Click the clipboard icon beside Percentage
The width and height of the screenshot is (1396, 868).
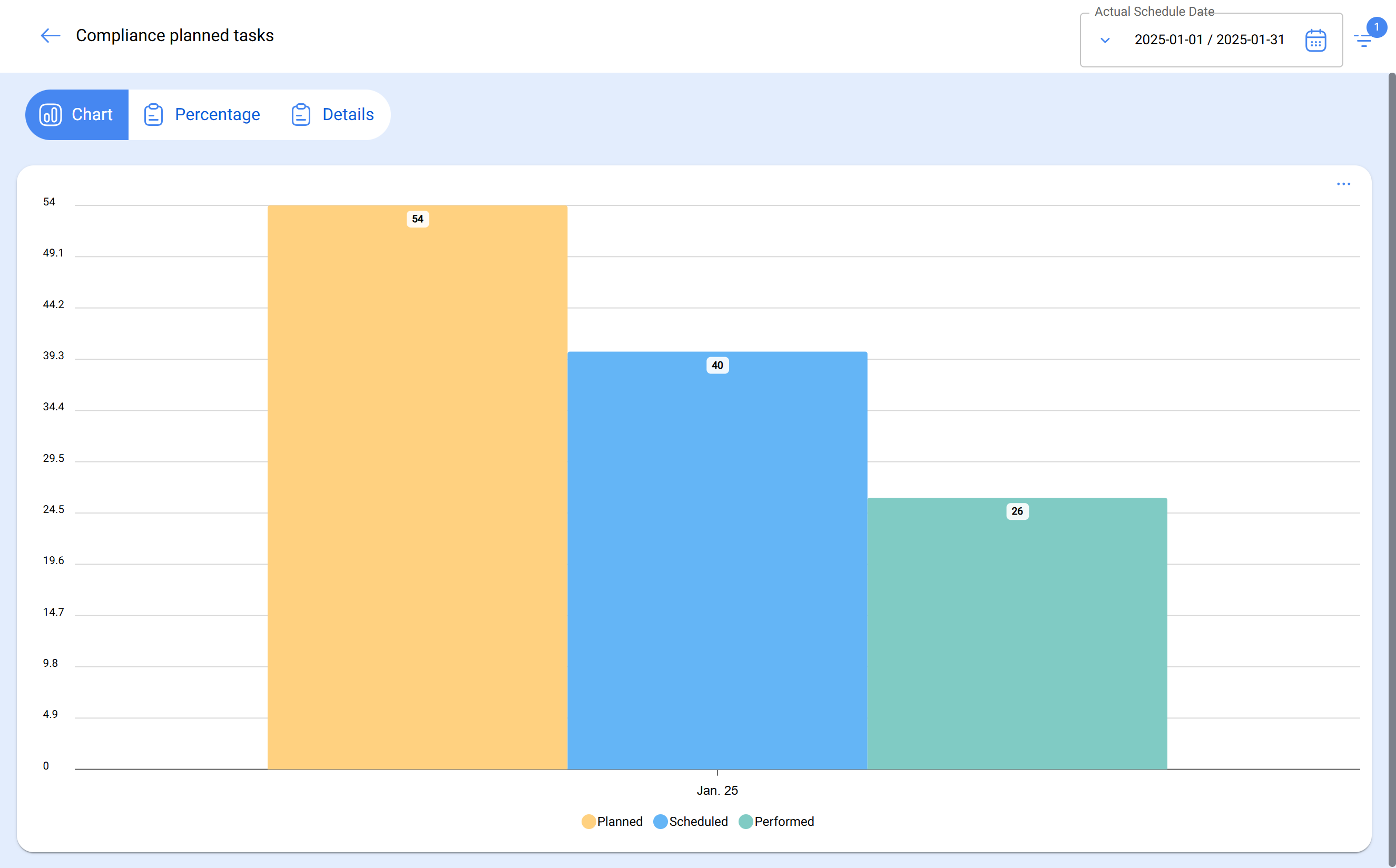tap(153, 115)
